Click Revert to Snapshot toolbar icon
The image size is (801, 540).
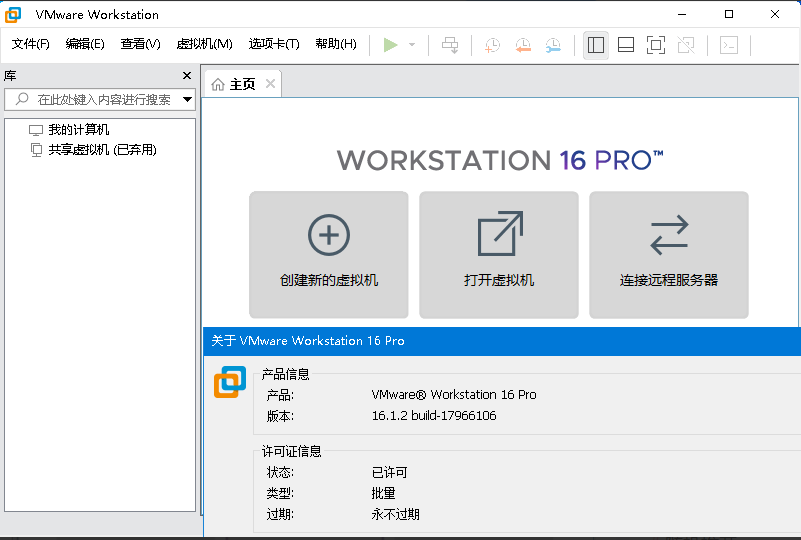(523, 45)
